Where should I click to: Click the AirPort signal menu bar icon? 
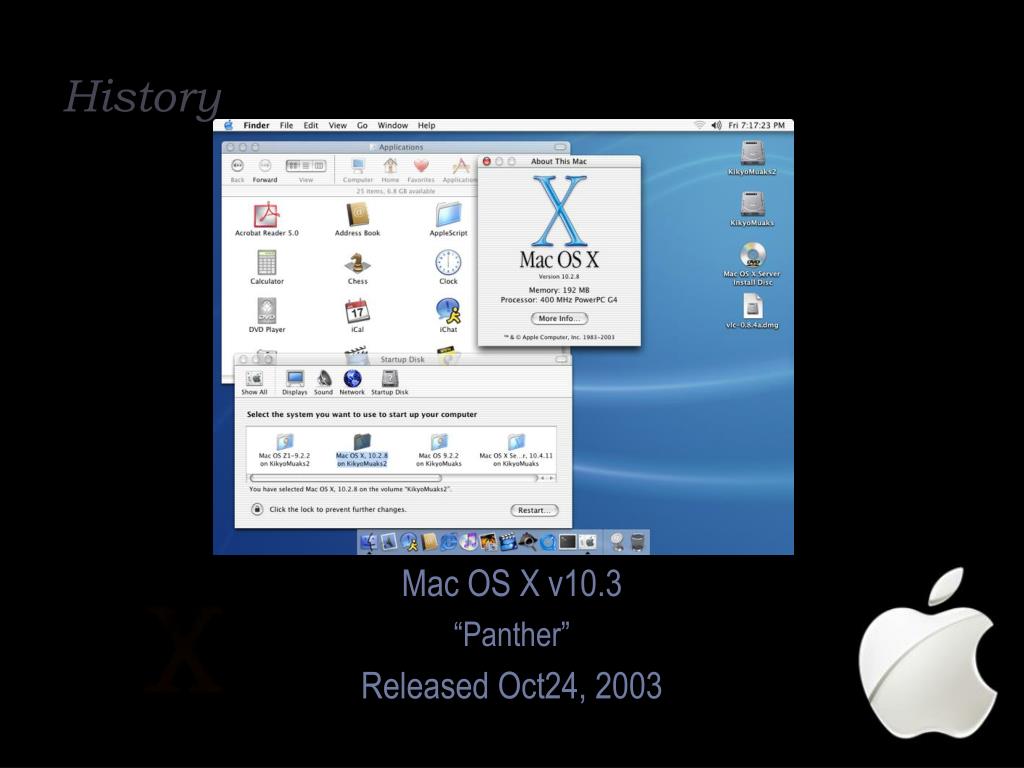point(699,125)
